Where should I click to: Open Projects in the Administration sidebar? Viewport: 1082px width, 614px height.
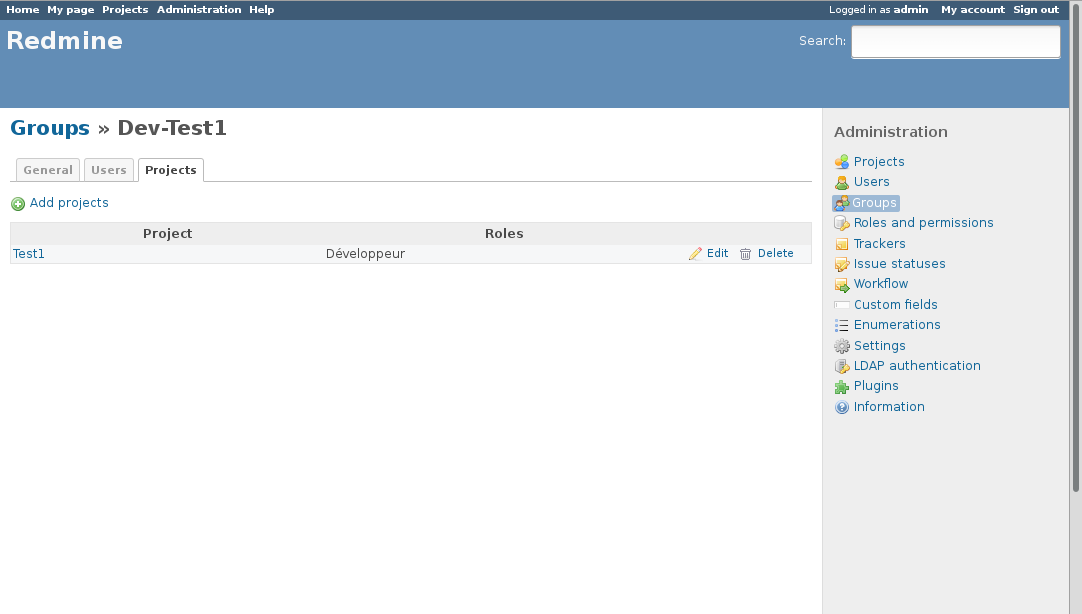(x=878, y=161)
